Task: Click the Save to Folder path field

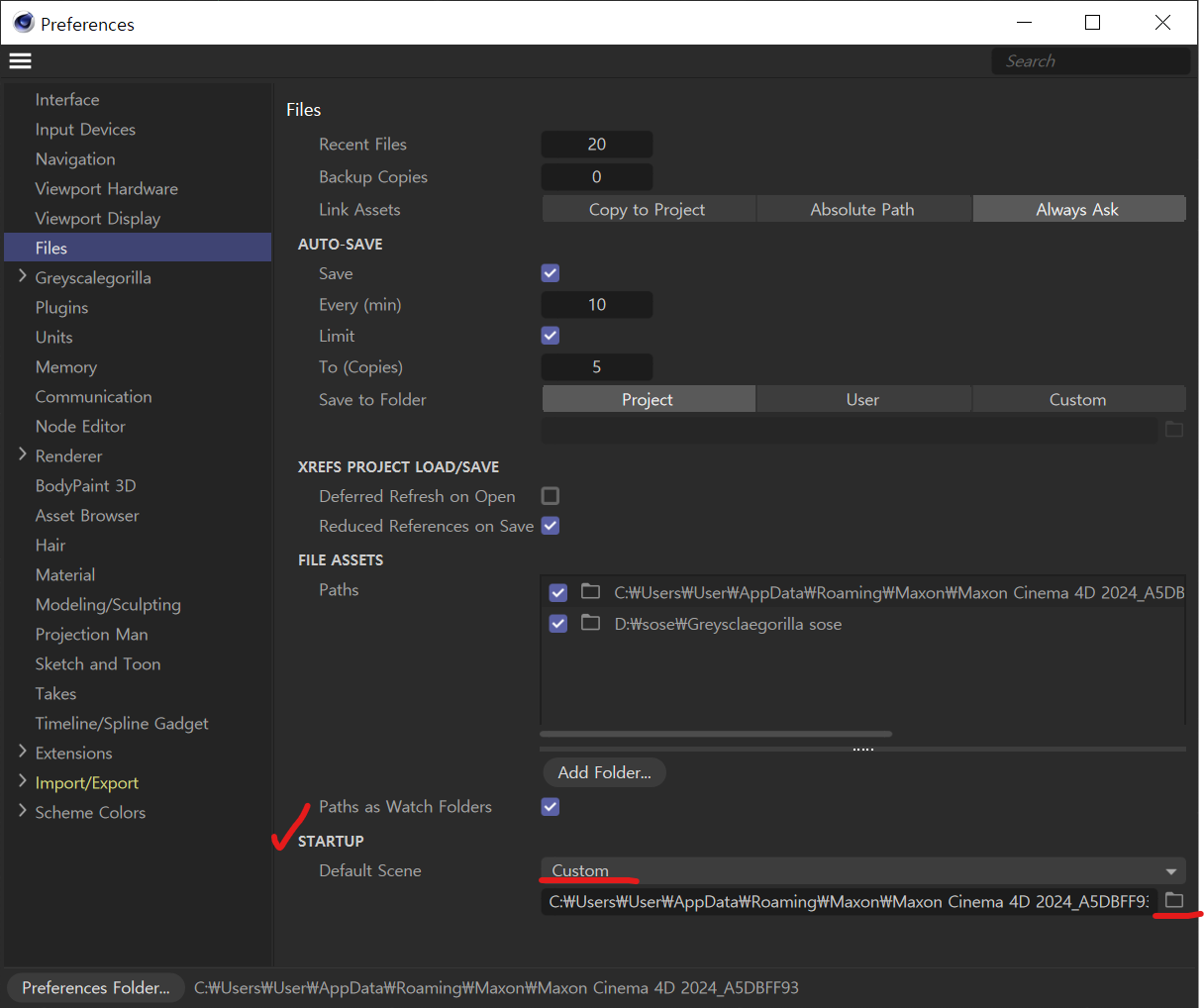Action: click(850, 430)
